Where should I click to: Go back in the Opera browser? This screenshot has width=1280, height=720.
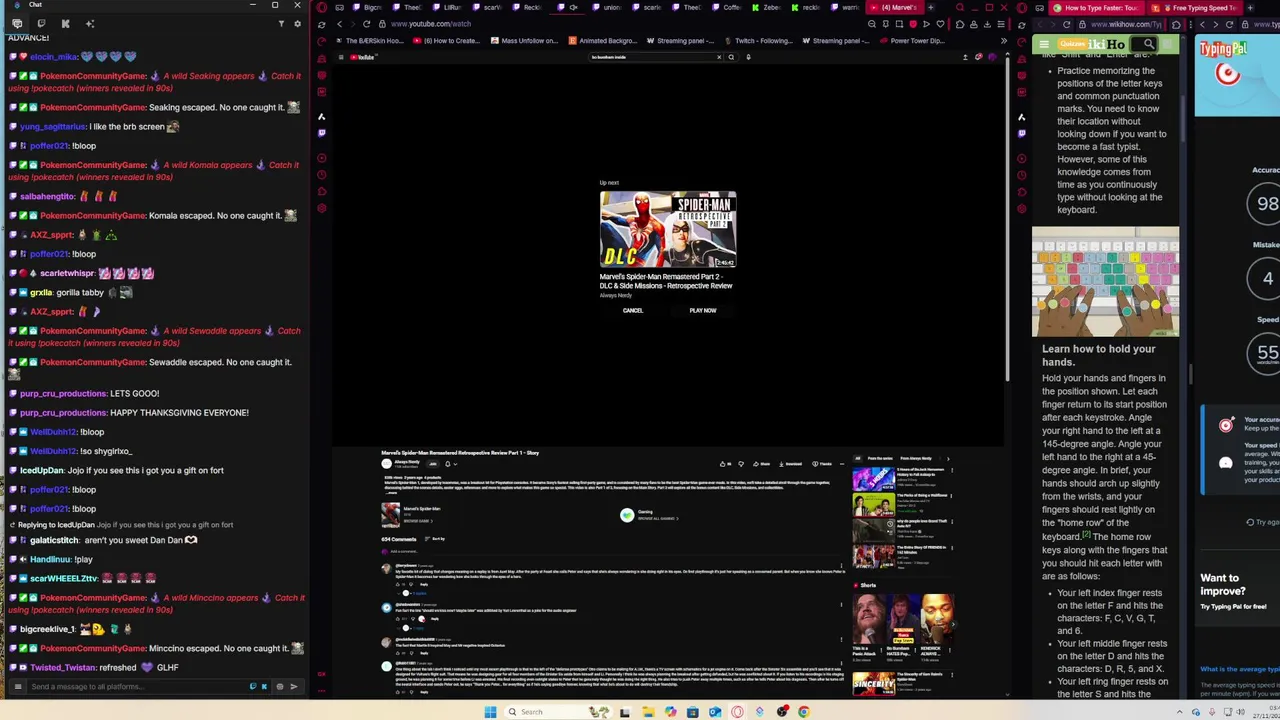click(339, 24)
